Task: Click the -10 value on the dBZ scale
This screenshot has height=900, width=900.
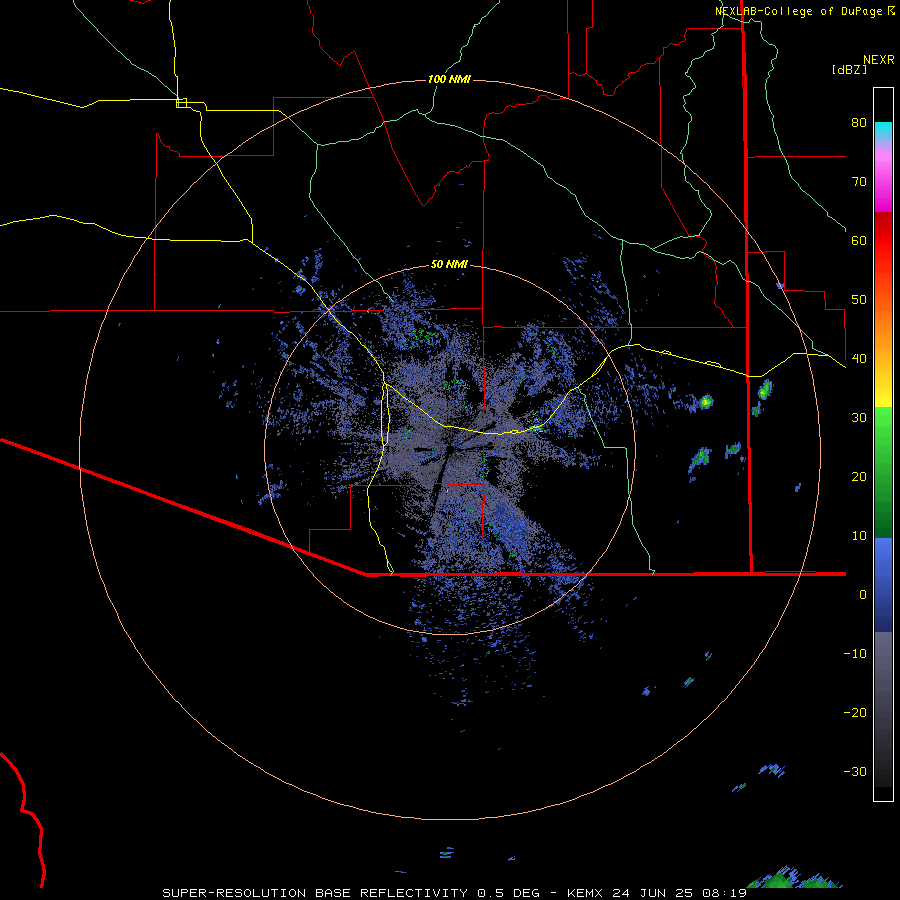Action: click(855, 654)
